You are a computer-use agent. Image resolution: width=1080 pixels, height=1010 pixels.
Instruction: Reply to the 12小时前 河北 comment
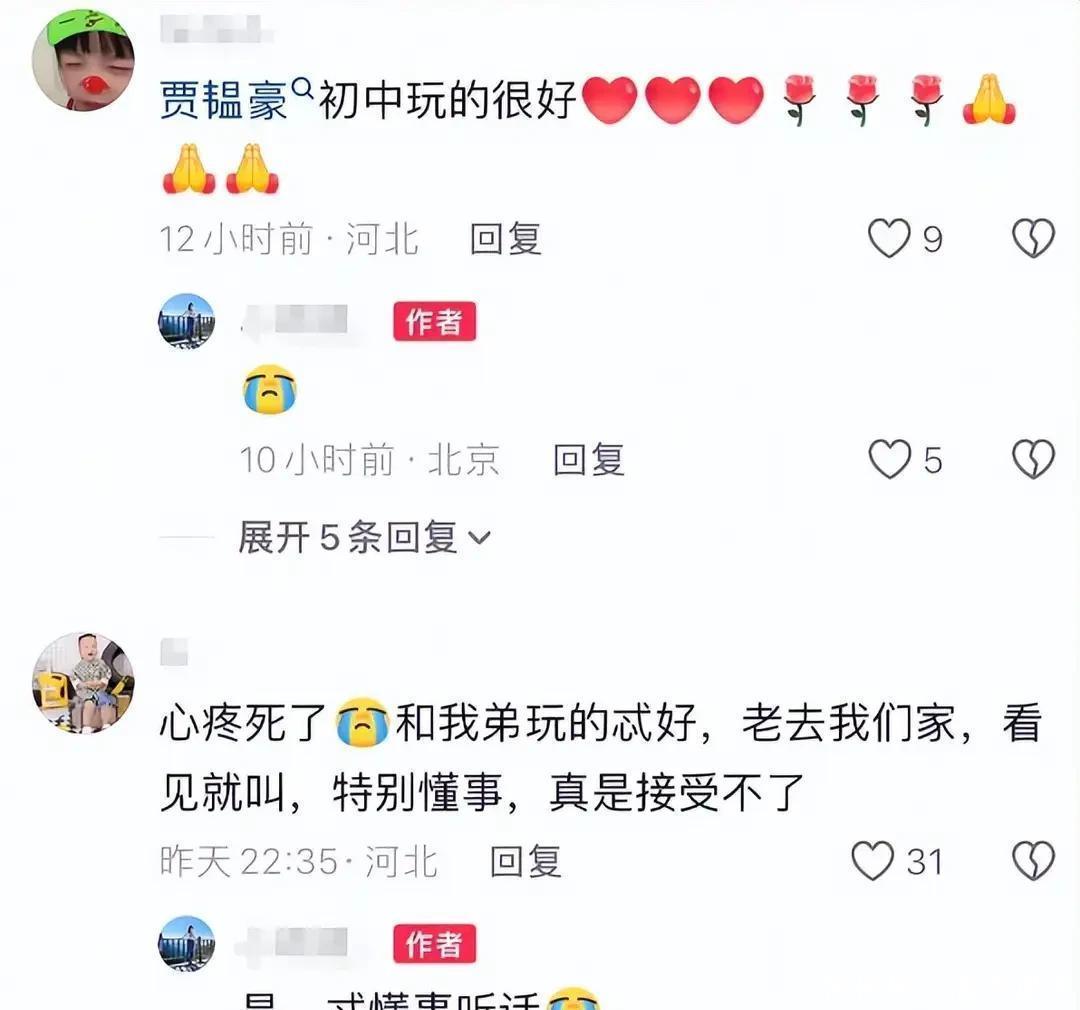505,239
